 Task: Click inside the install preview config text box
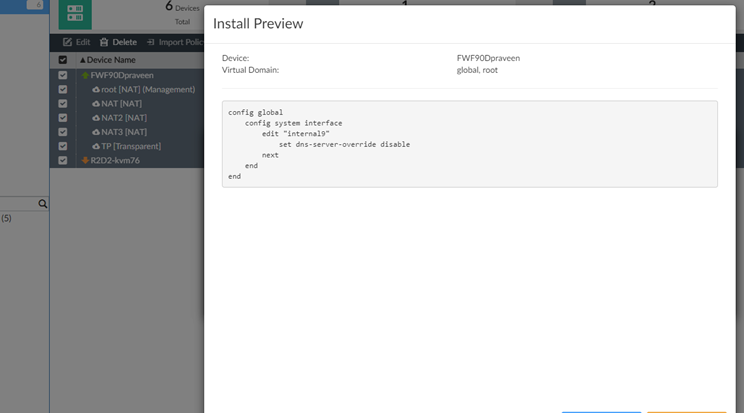tap(469, 144)
